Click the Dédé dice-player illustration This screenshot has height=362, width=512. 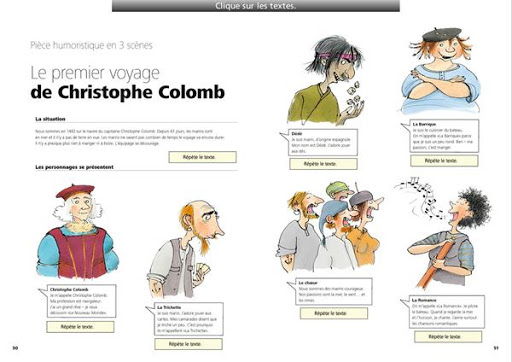(326, 80)
